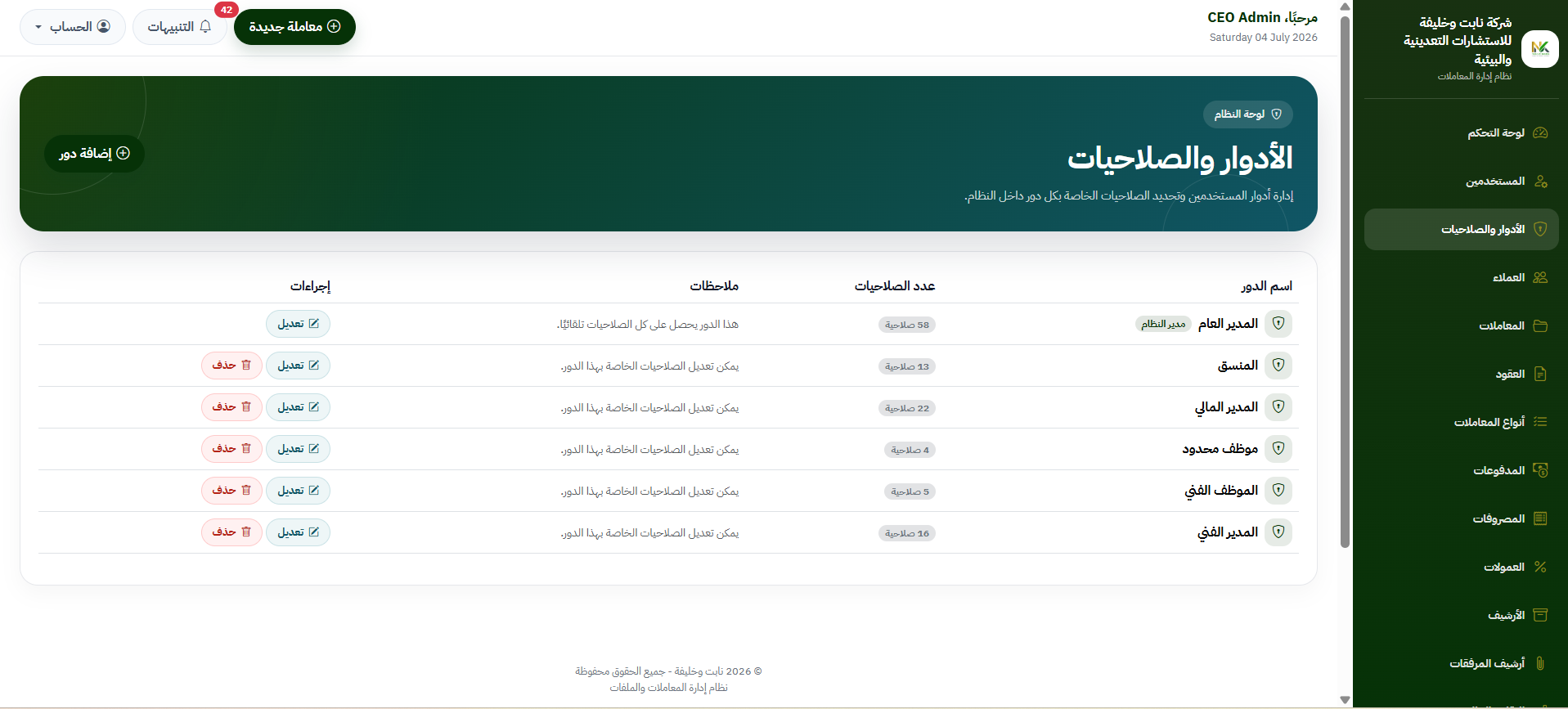Delete the الموظف الفني role
The height and width of the screenshot is (709, 1568).
coord(231,491)
